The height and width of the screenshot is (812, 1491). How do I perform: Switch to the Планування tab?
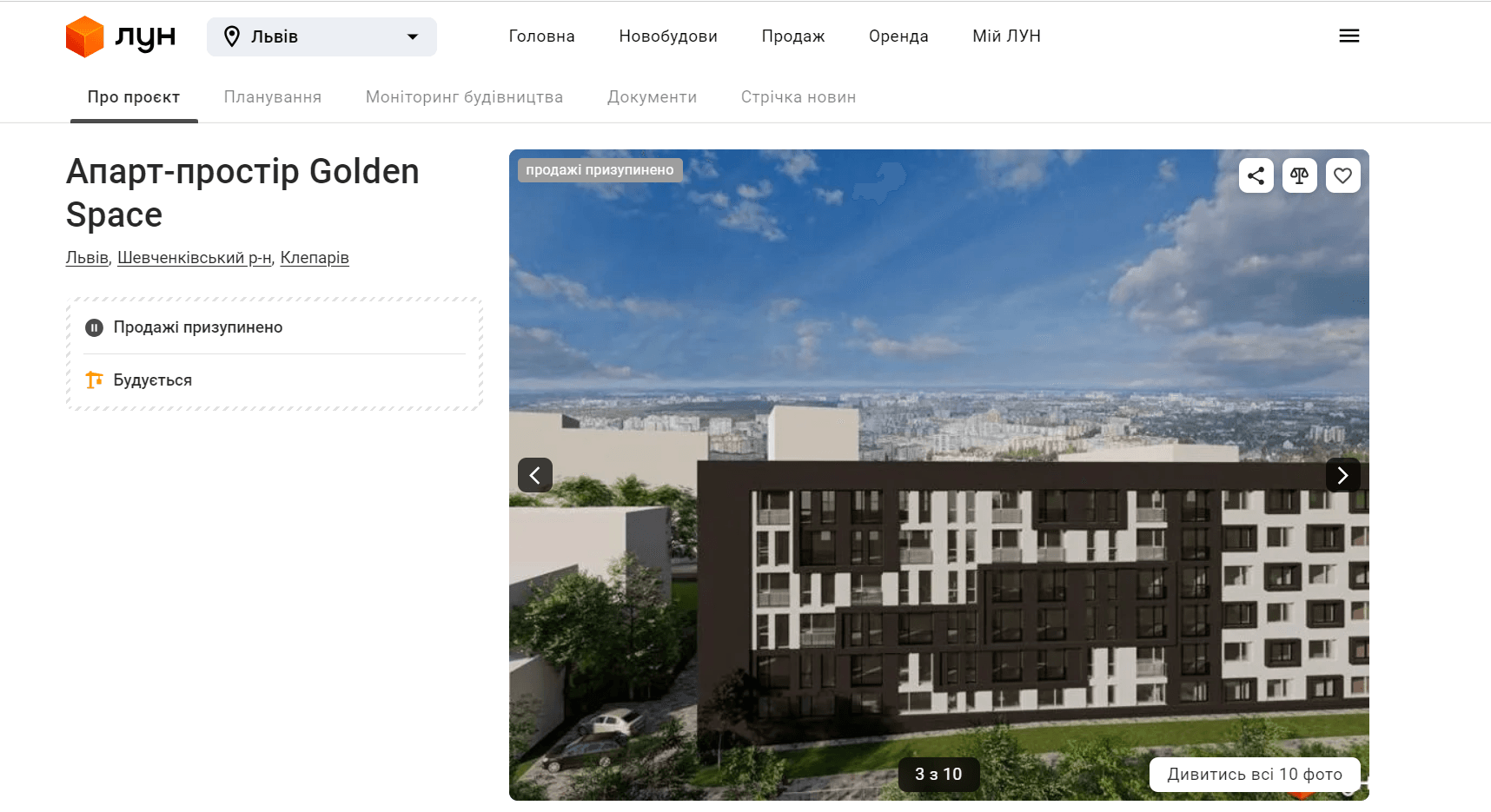point(272,97)
